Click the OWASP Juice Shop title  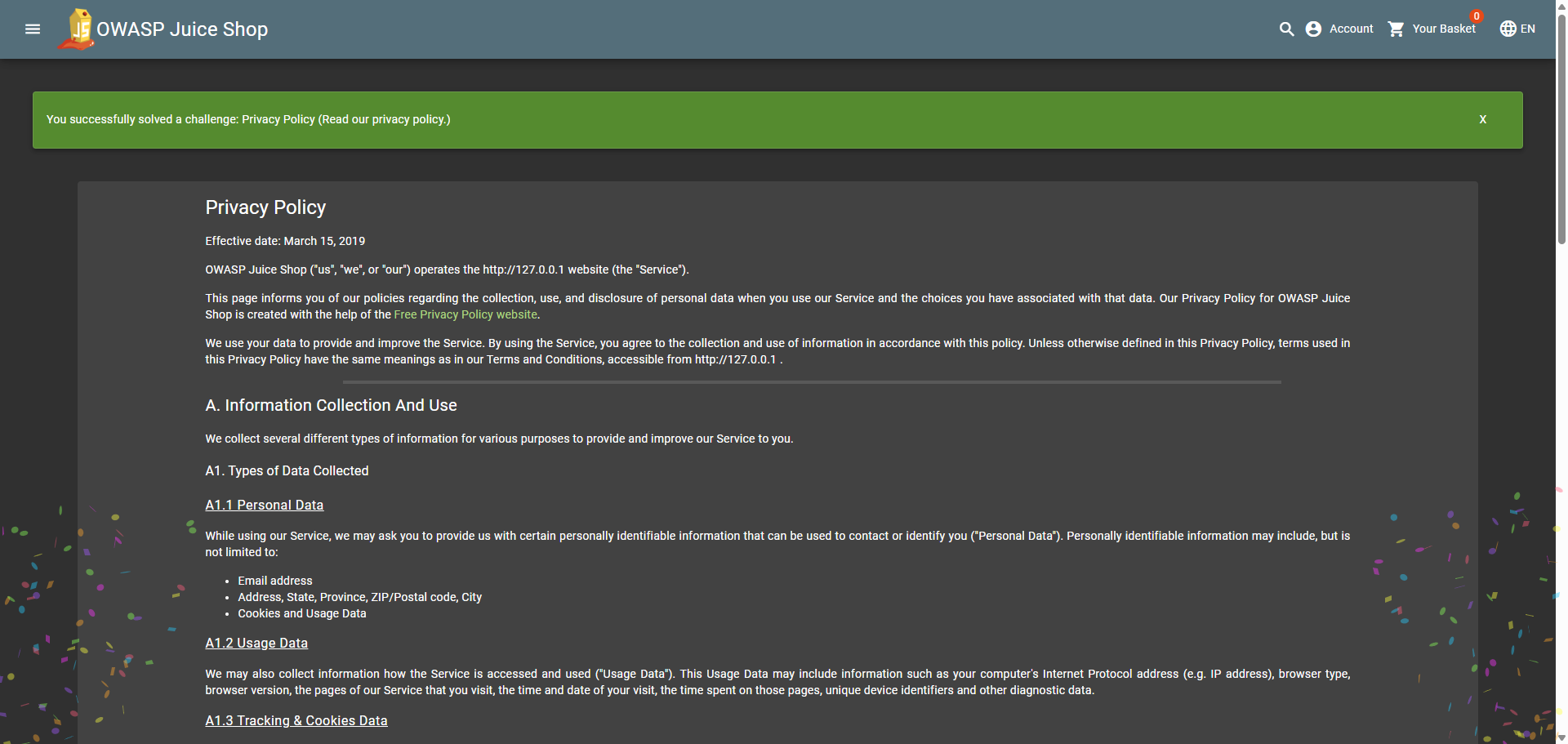click(x=182, y=29)
